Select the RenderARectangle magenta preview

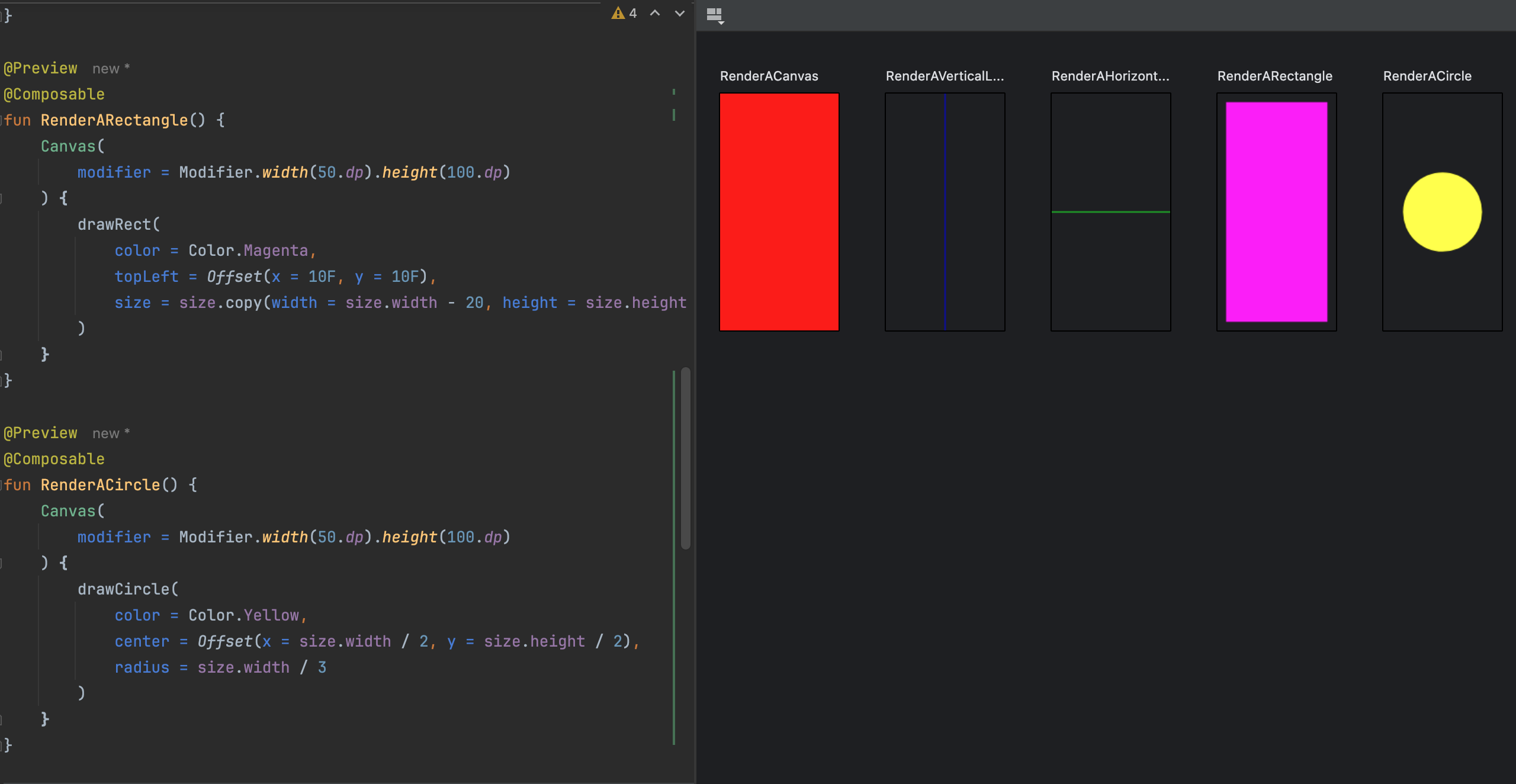(1277, 212)
